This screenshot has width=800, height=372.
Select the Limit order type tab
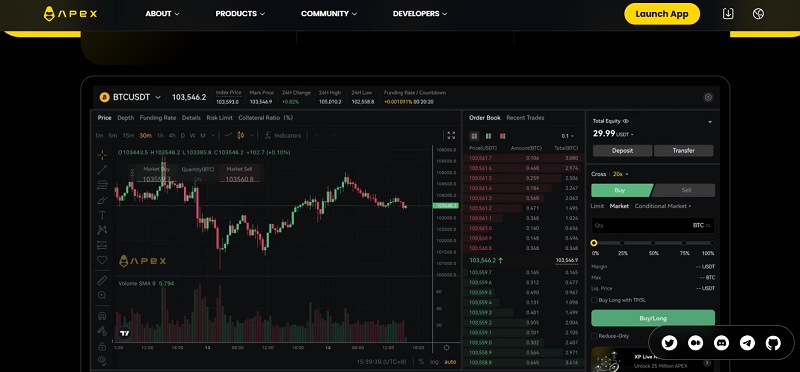coord(597,206)
